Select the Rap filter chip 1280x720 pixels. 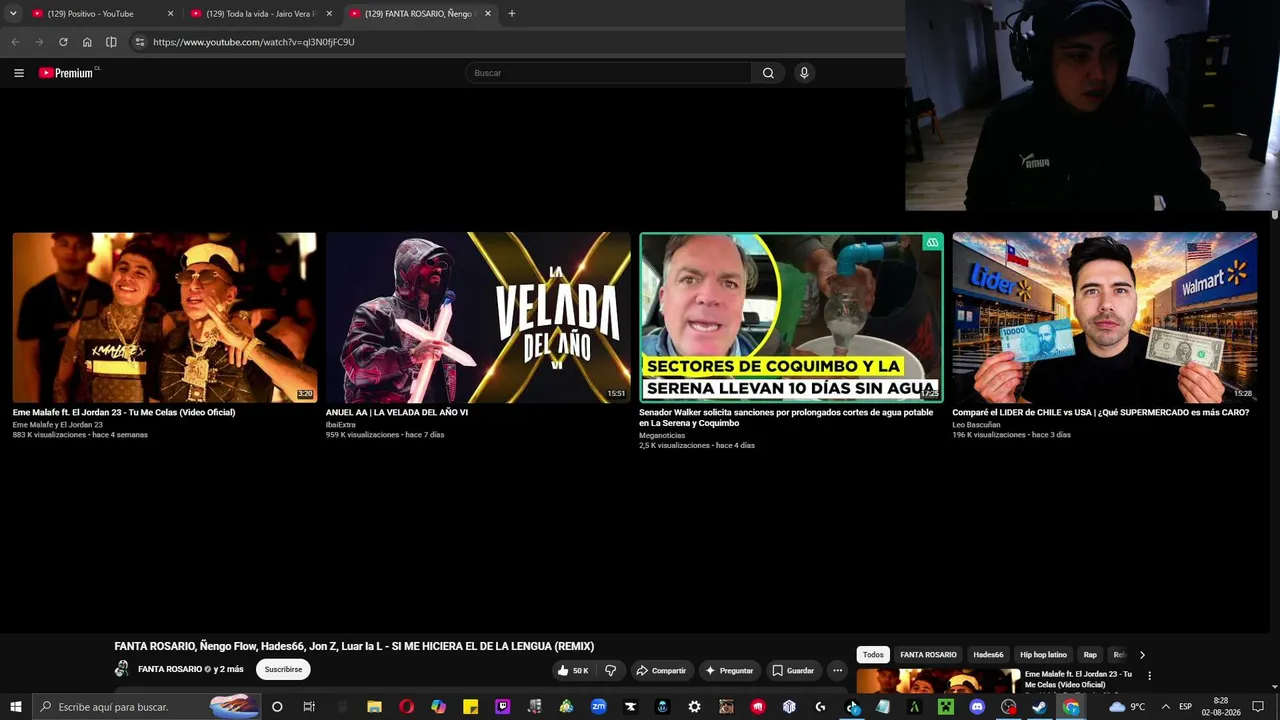click(1090, 655)
